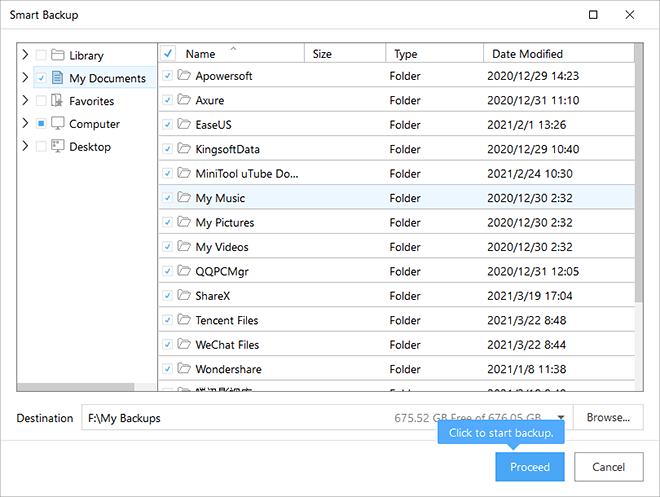Click the EaseUS folder icon
Image resolution: width=660 pixels, height=497 pixels.
pyautogui.click(x=184, y=125)
